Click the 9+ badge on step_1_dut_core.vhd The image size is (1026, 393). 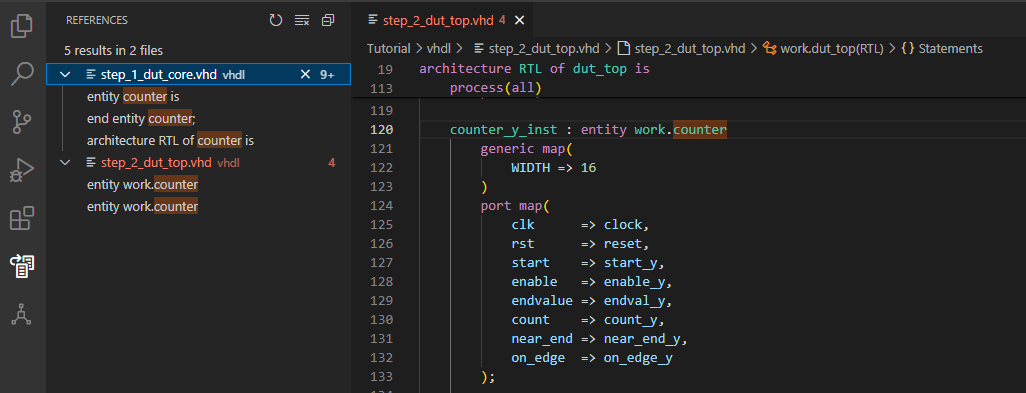[327, 75]
